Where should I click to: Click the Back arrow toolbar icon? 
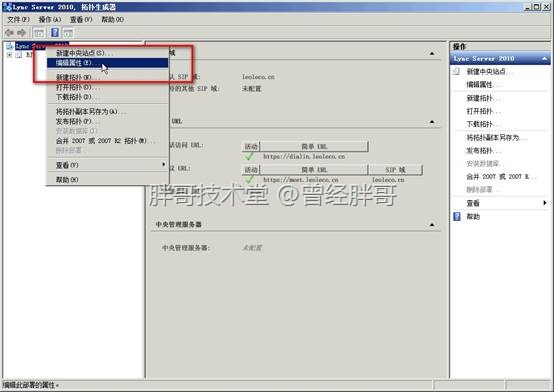10,33
